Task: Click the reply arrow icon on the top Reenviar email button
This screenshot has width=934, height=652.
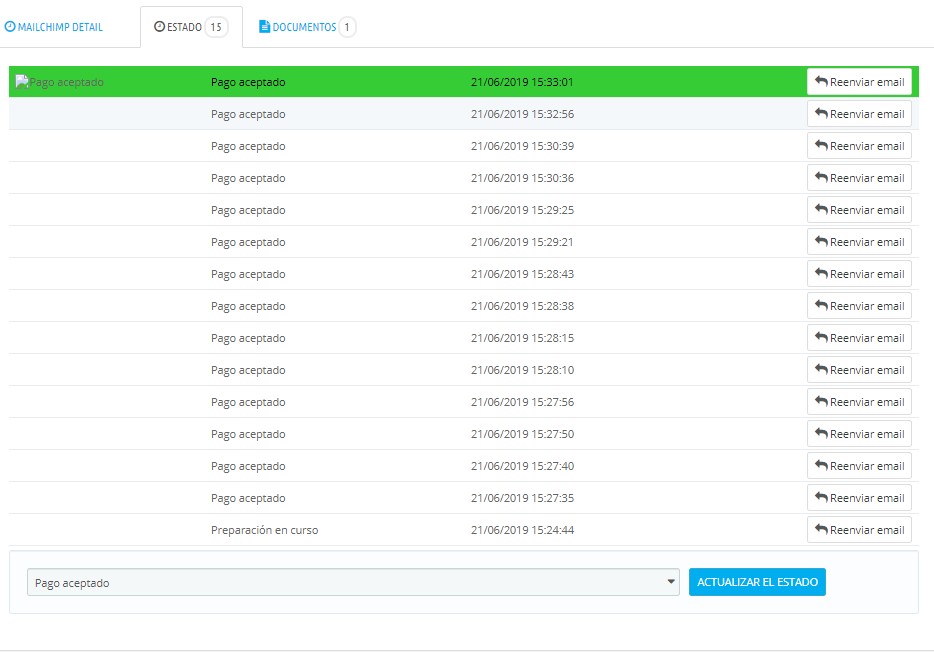Action: (x=824, y=81)
